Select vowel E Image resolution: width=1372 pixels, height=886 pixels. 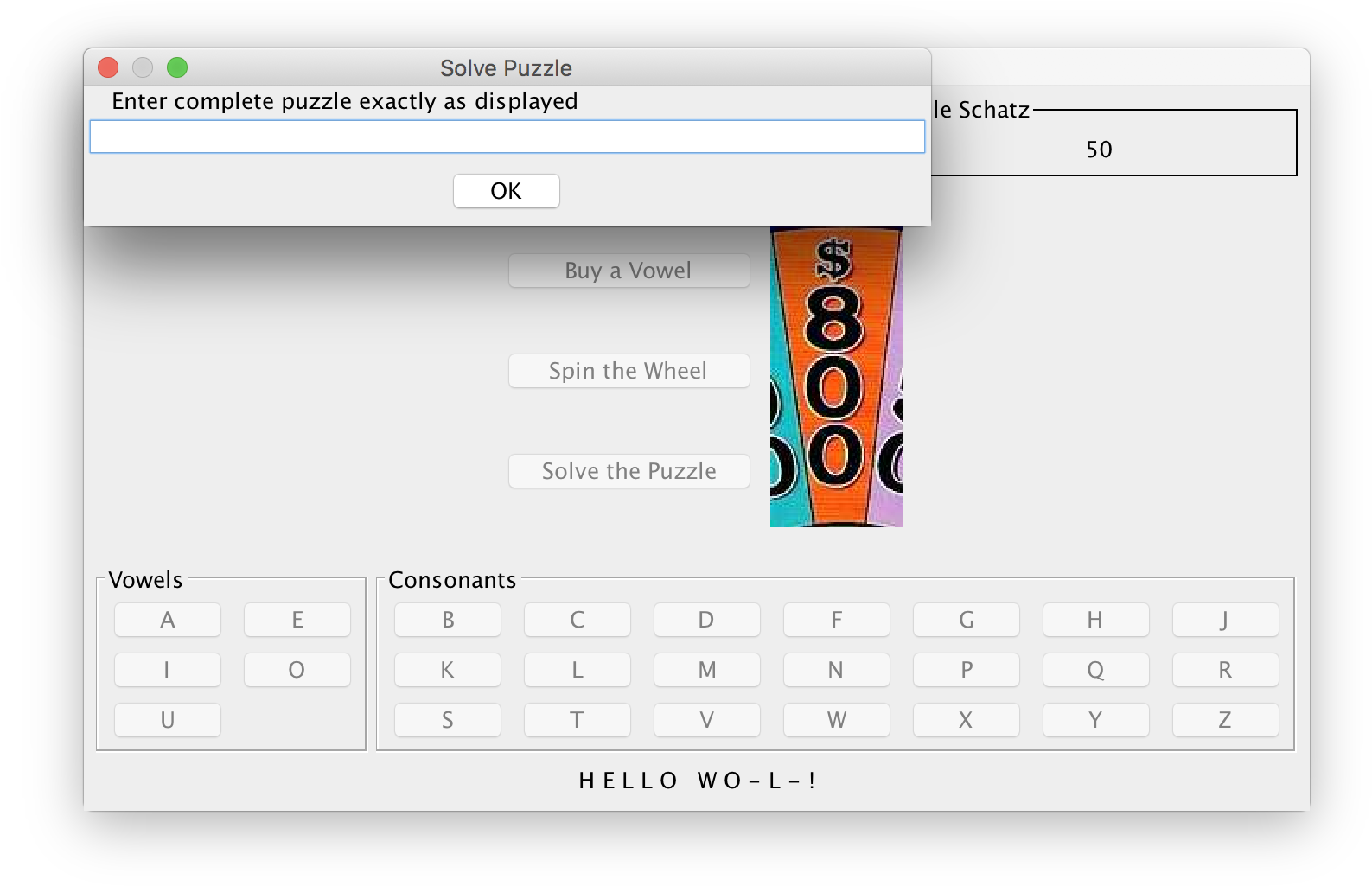point(297,620)
